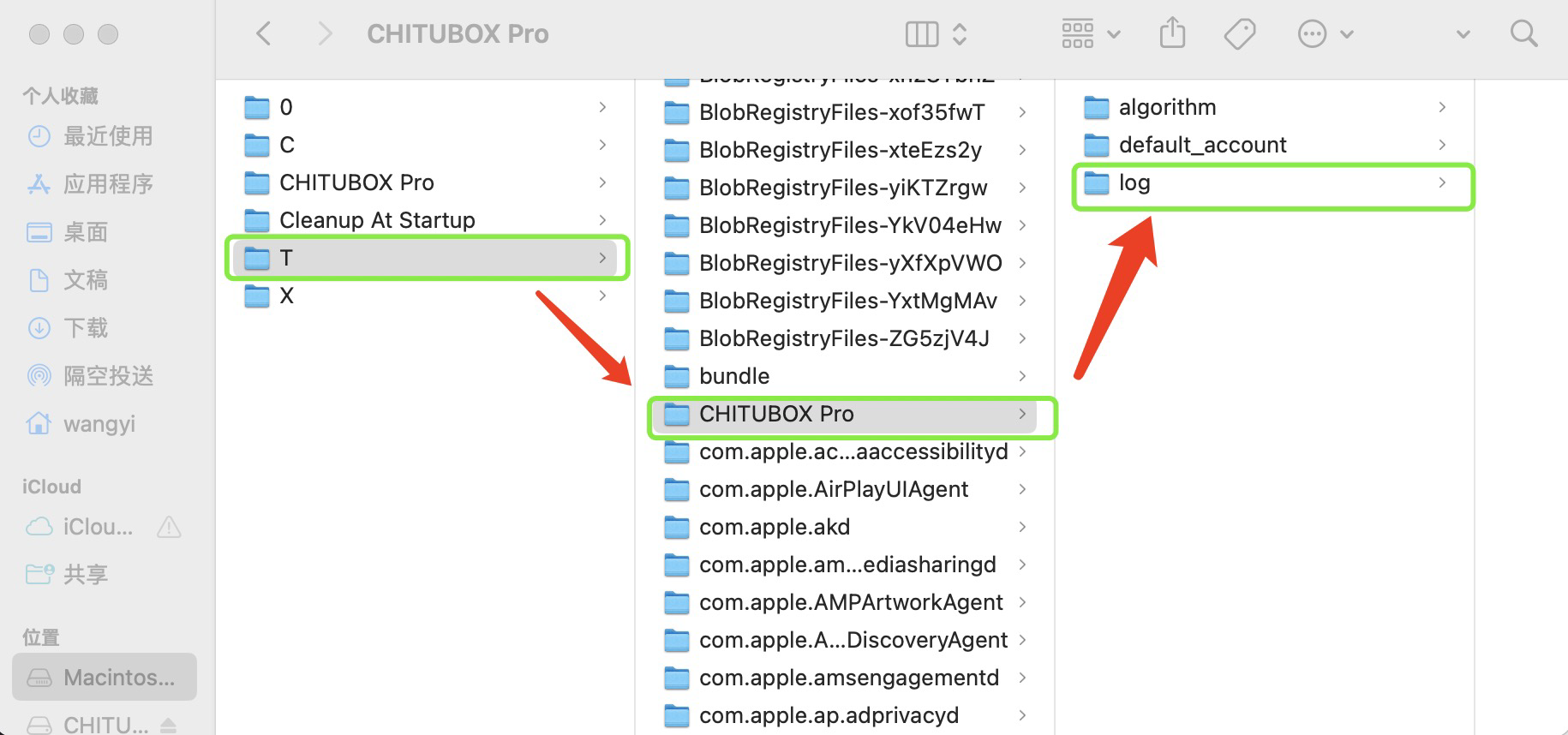Switch view using the column view icon
This screenshot has width=1568, height=735.
922,34
